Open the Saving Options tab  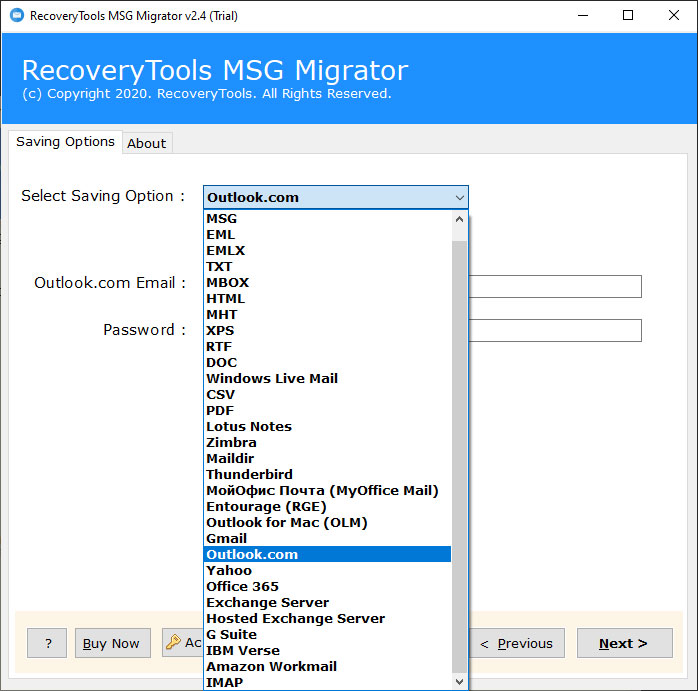pyautogui.click(x=65, y=142)
